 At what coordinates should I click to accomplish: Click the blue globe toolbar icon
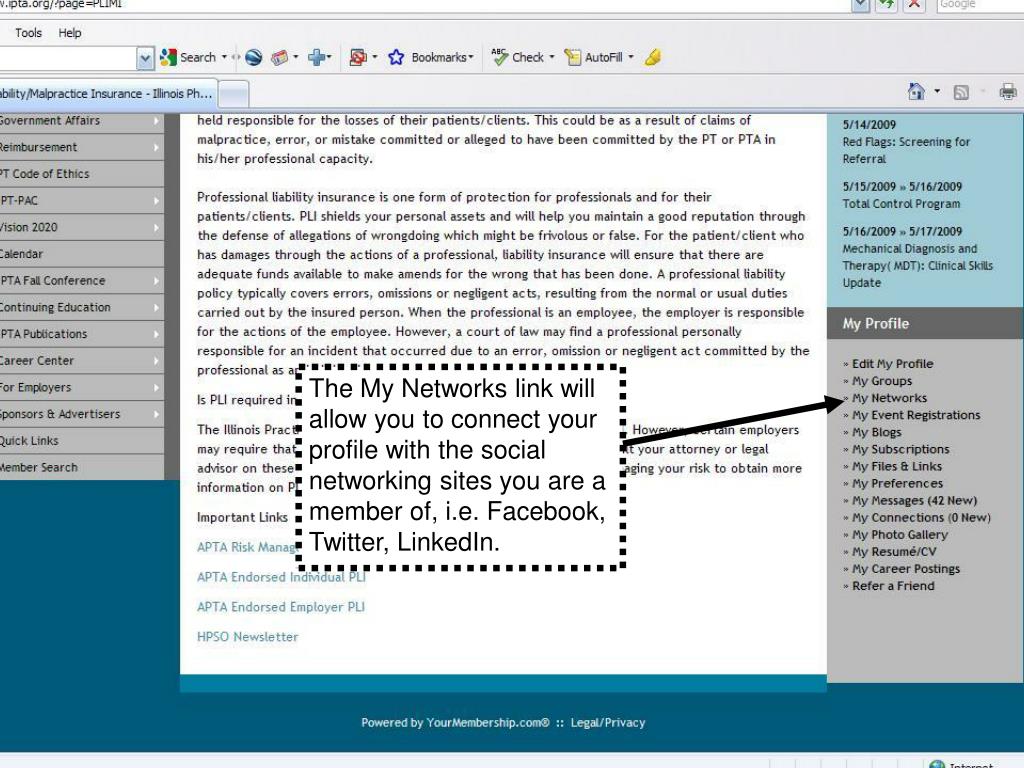pyautogui.click(x=253, y=57)
